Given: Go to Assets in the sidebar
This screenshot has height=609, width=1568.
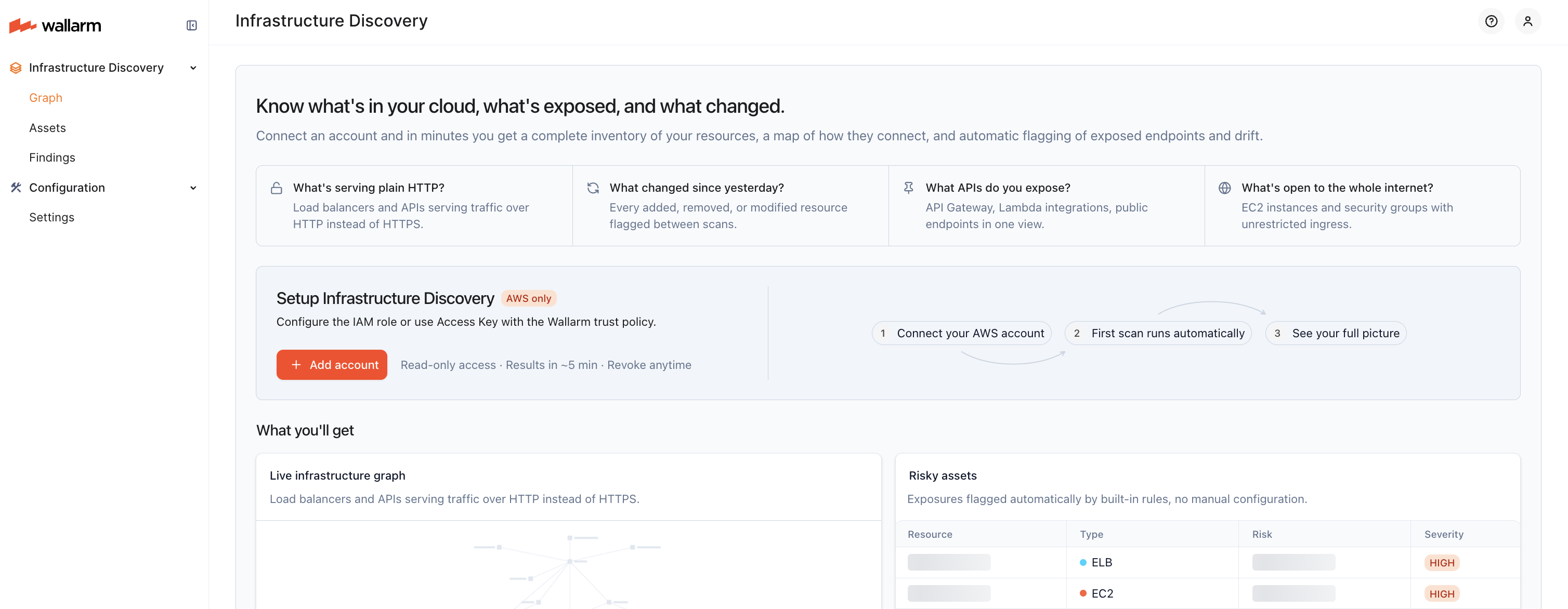Looking at the screenshot, I should click(x=47, y=128).
